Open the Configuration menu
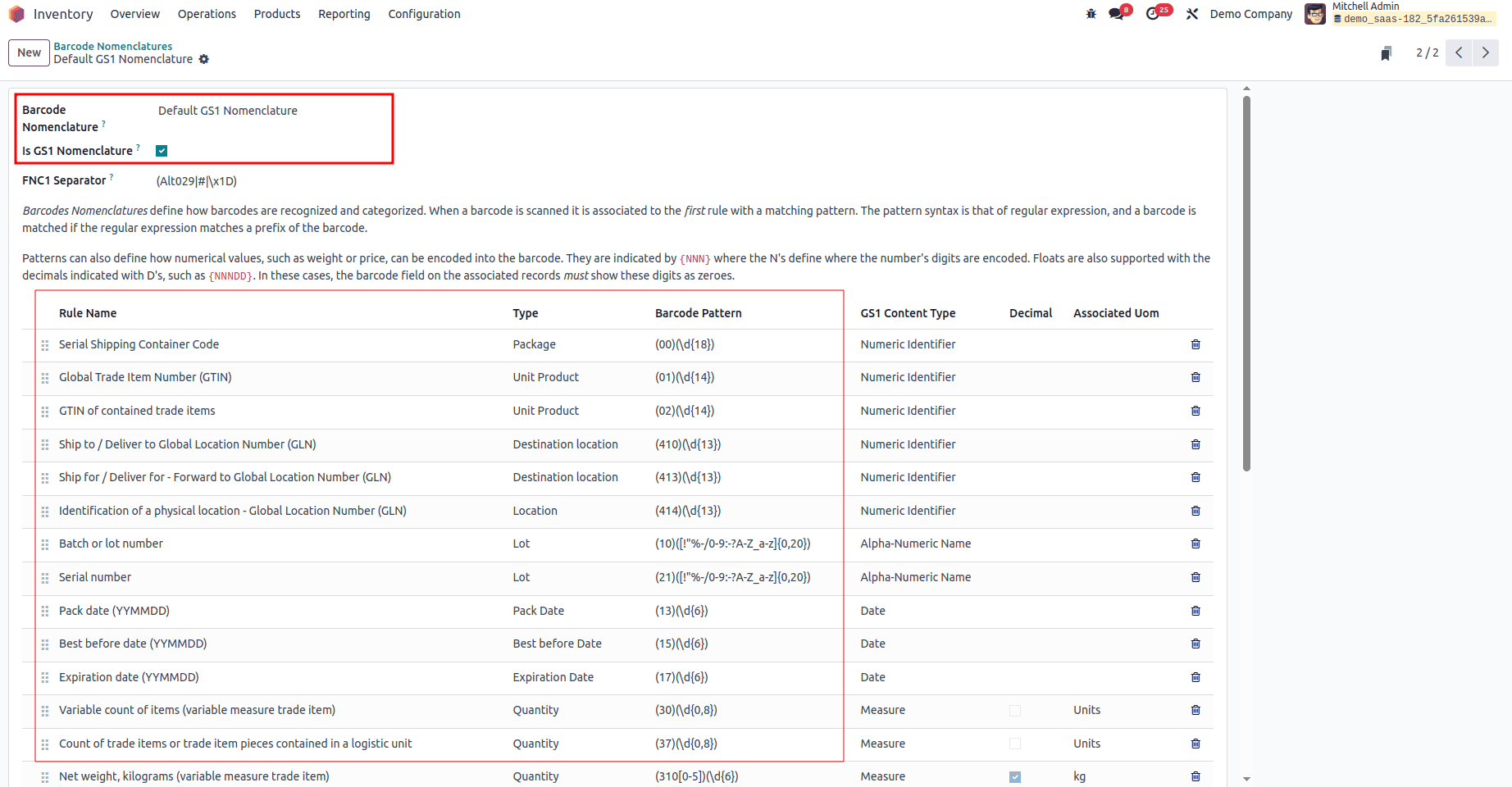Image resolution: width=1512 pixels, height=787 pixels. click(424, 14)
